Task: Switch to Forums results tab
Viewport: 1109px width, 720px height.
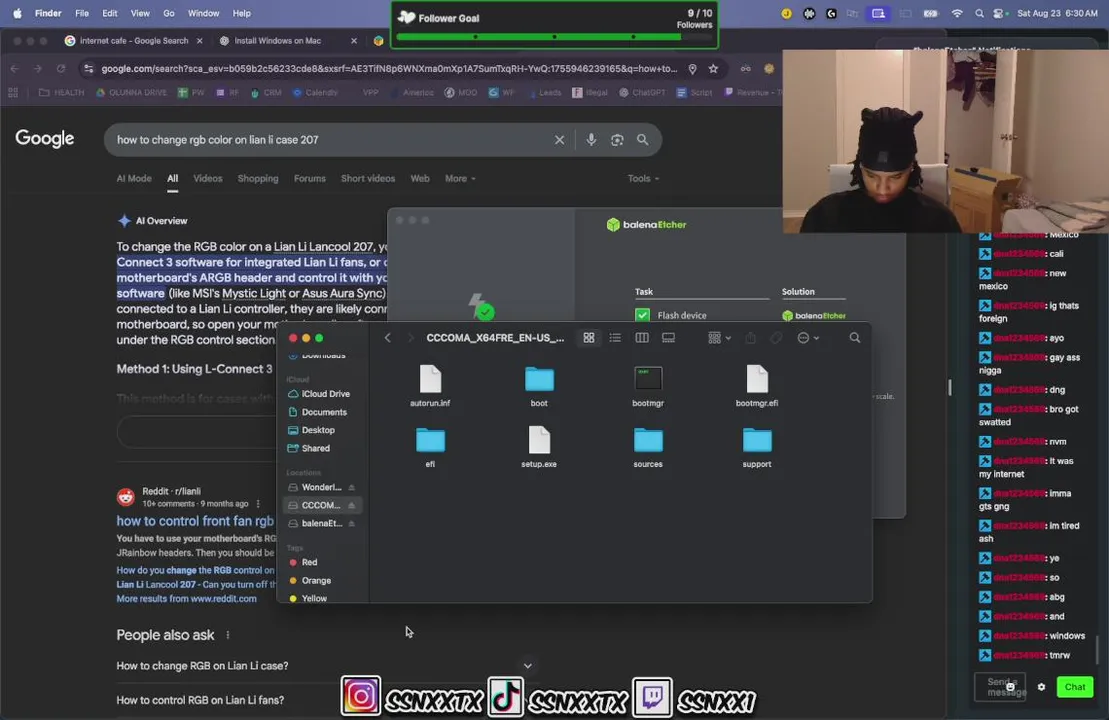Action: coord(310,179)
